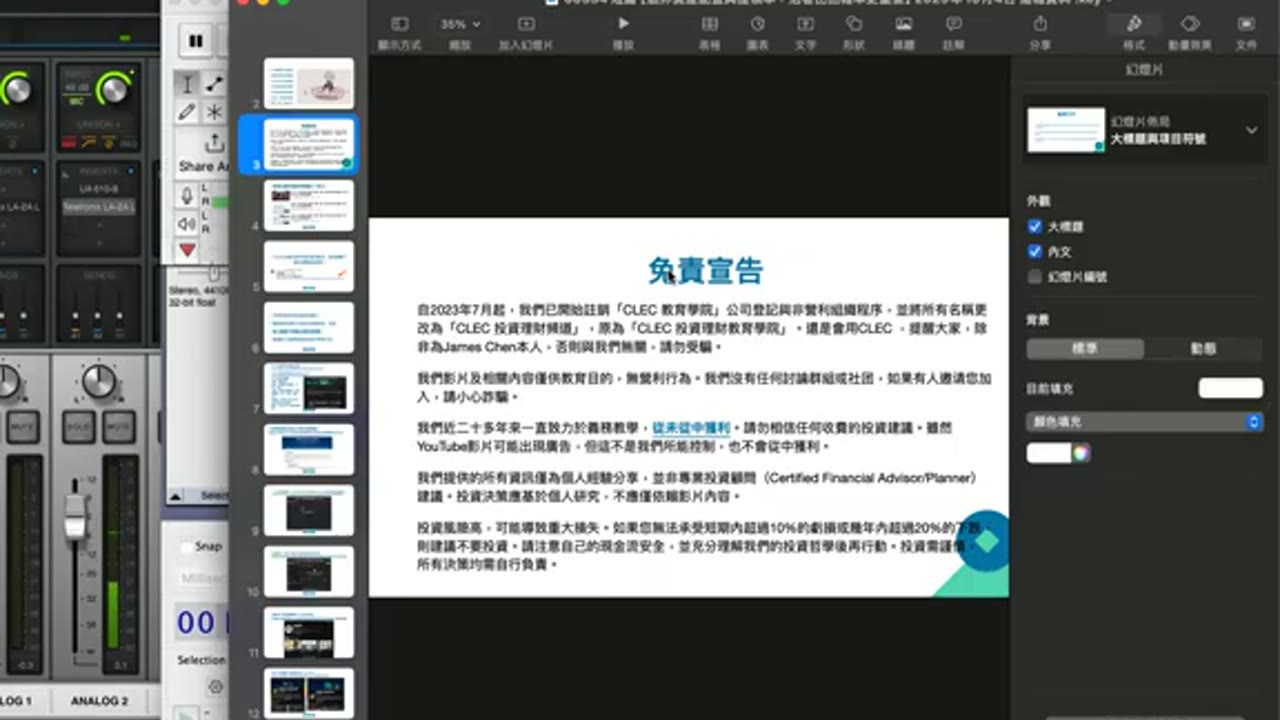Viewport: 1280px width, 720px height.
Task: Select the pencil draw tool in audio editor
Action: point(186,112)
